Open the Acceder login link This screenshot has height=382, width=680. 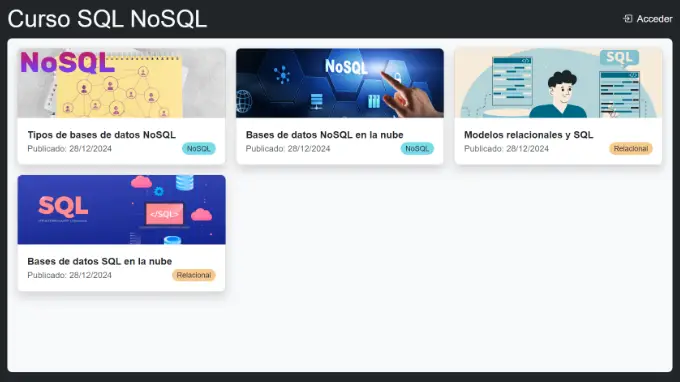pos(648,19)
